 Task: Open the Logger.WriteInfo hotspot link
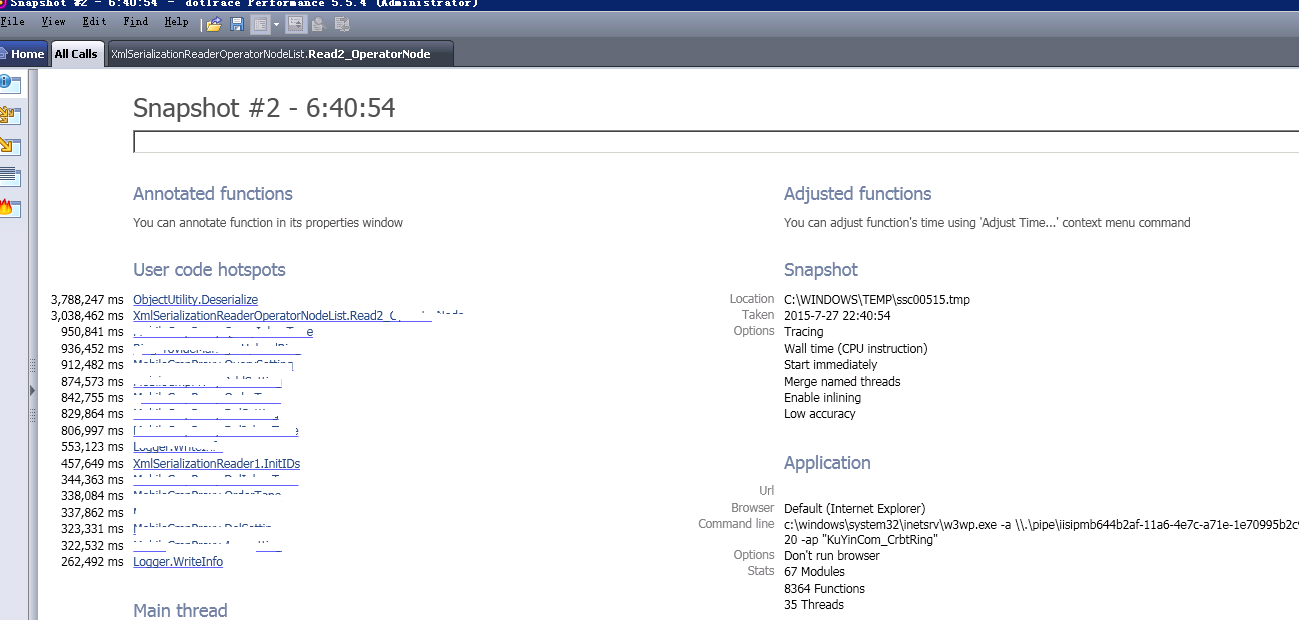click(178, 562)
